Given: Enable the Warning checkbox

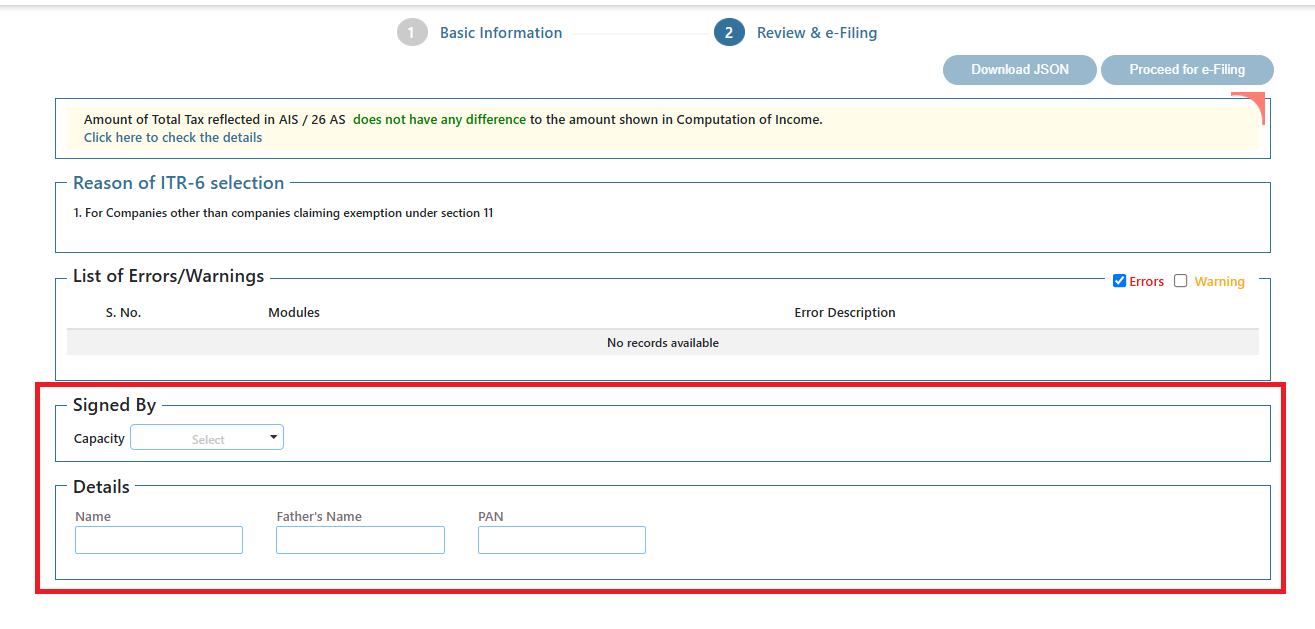Looking at the screenshot, I should click(x=1181, y=281).
